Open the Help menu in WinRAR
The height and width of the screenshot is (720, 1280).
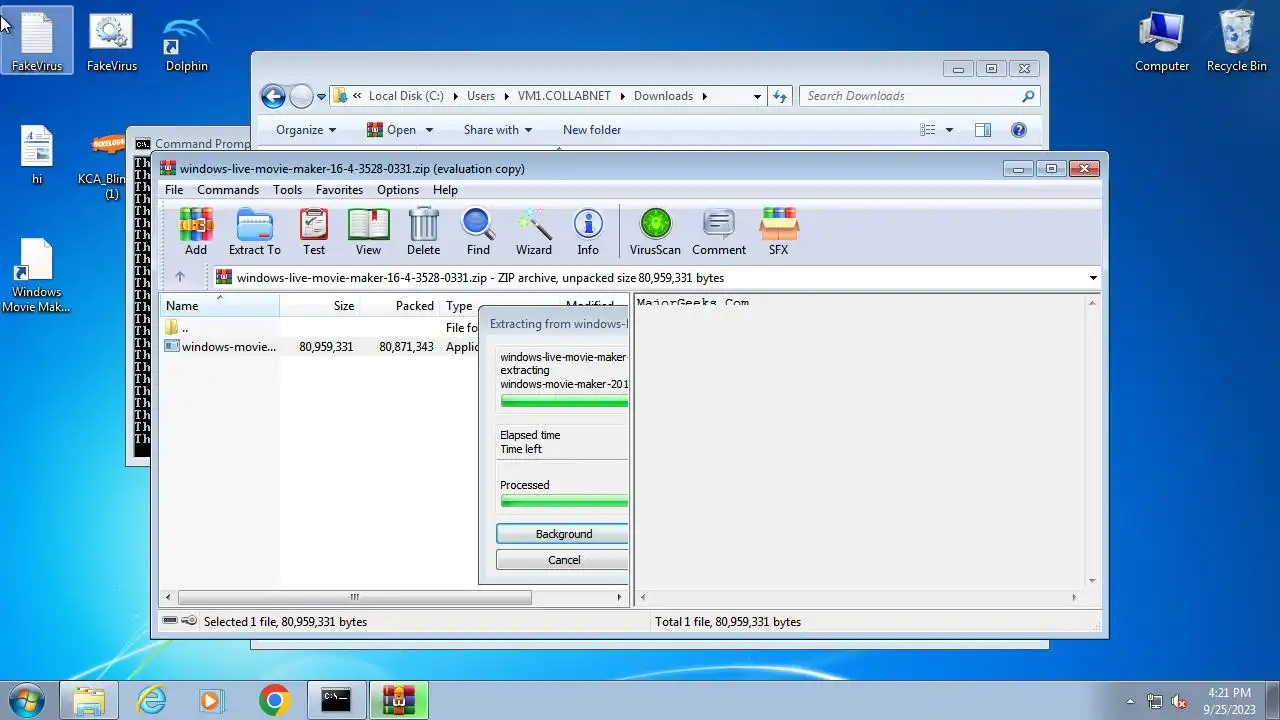[445, 190]
